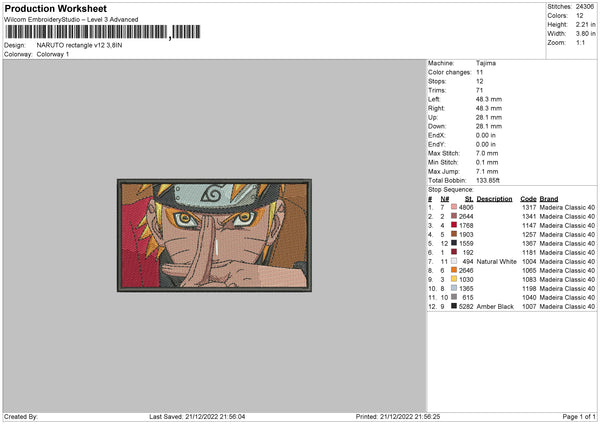Viewport: 600px width, 424px height.
Task: Click stitch count '5282' in stop 12
Action: coord(466,307)
